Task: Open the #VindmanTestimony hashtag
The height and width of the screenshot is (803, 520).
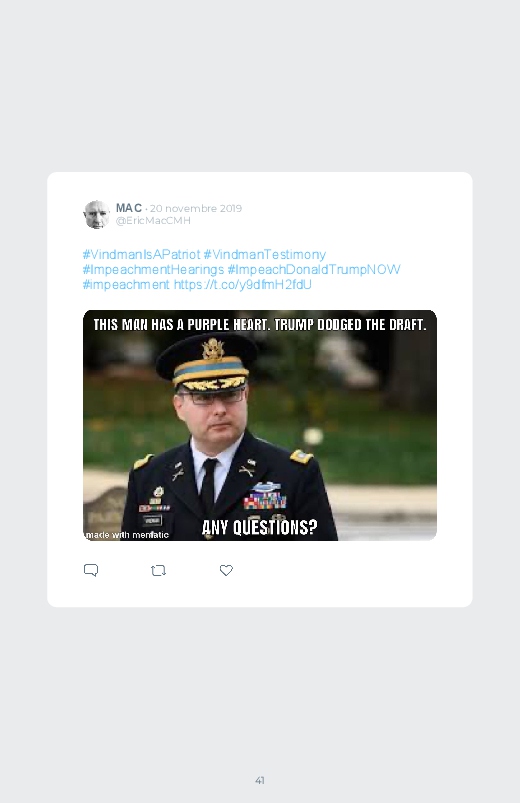Action: pos(264,255)
